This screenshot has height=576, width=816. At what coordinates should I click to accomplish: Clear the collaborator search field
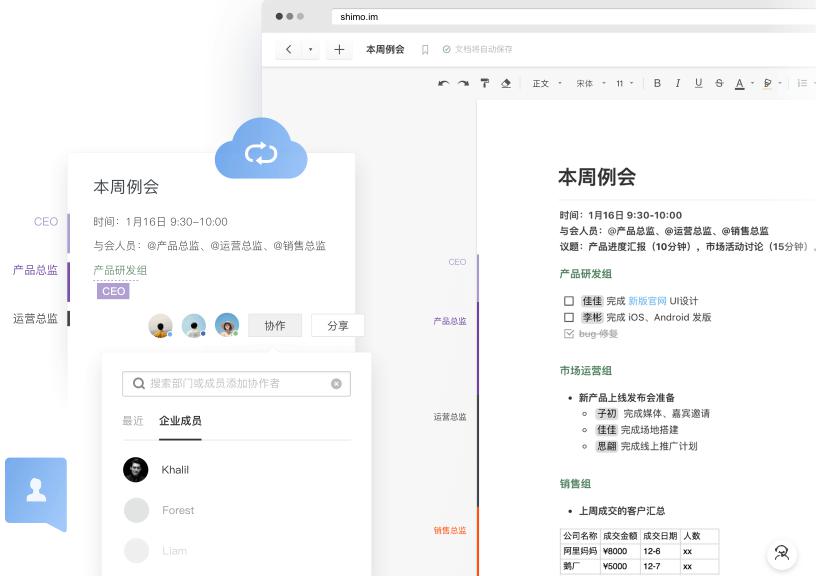336,383
